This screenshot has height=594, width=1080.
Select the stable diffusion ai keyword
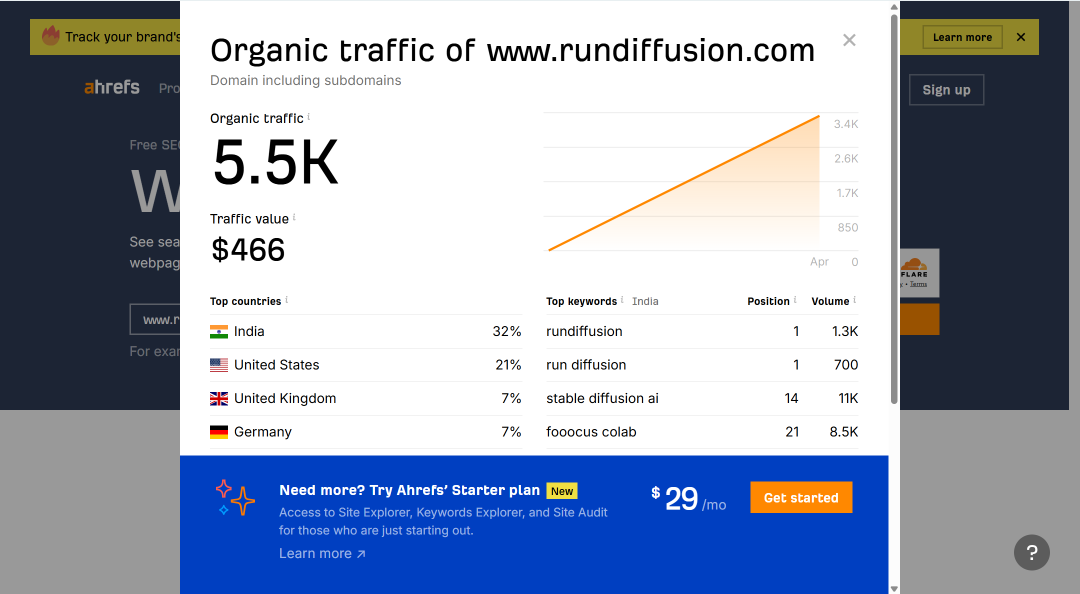[602, 398]
